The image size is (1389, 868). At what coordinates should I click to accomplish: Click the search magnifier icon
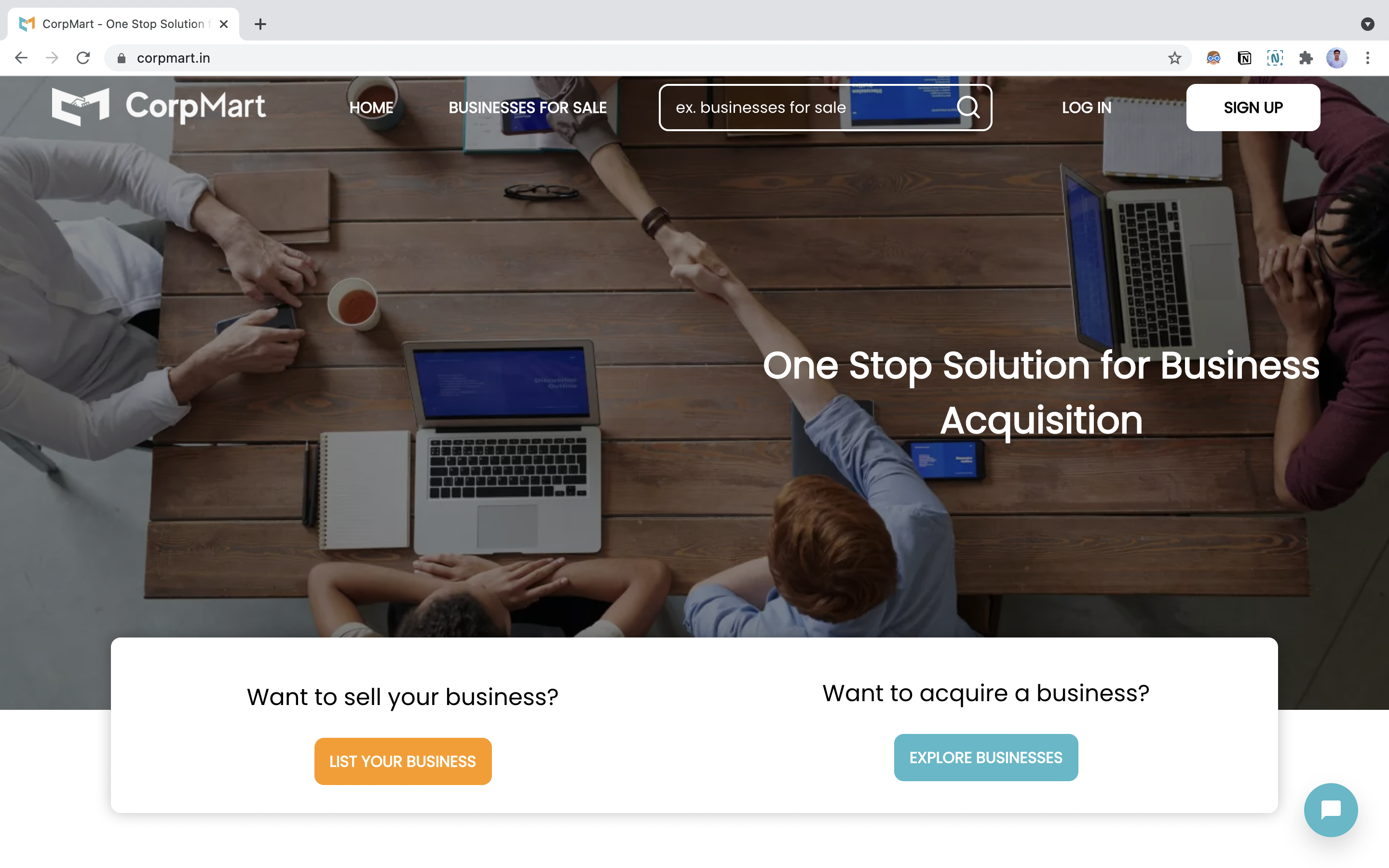[968, 107]
